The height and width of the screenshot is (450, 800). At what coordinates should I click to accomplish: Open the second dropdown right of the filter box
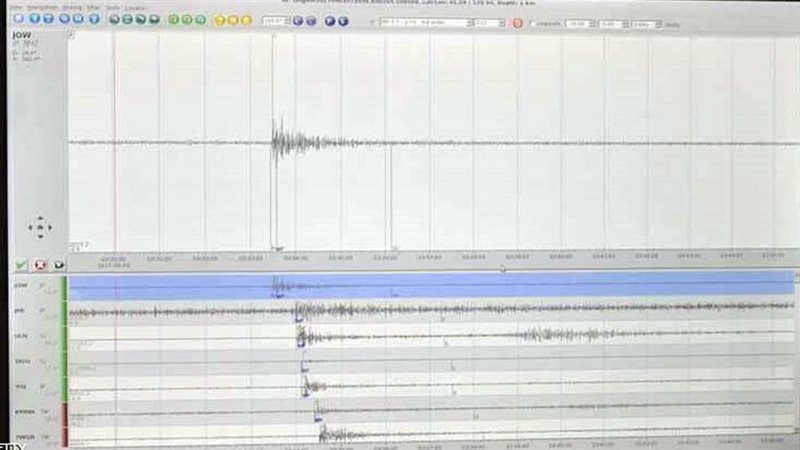490,21
